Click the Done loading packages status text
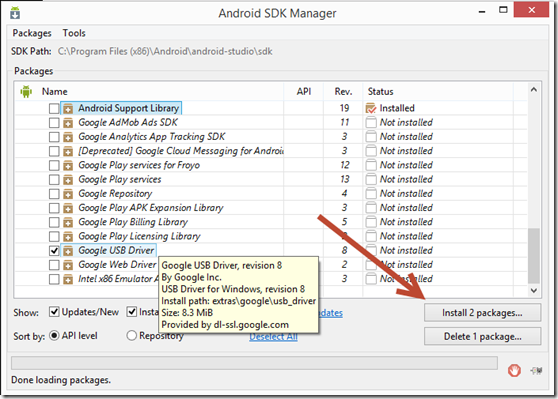Screen dimensions: 558x399 [x=61, y=380]
